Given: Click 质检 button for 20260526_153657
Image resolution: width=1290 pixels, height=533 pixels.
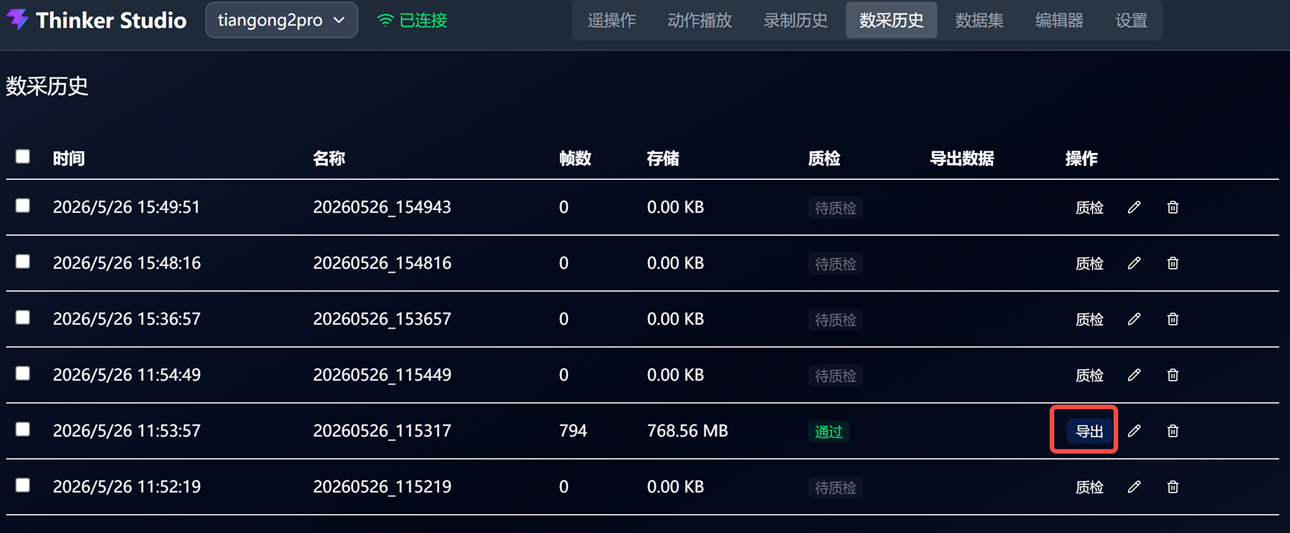Looking at the screenshot, I should [x=1089, y=320].
